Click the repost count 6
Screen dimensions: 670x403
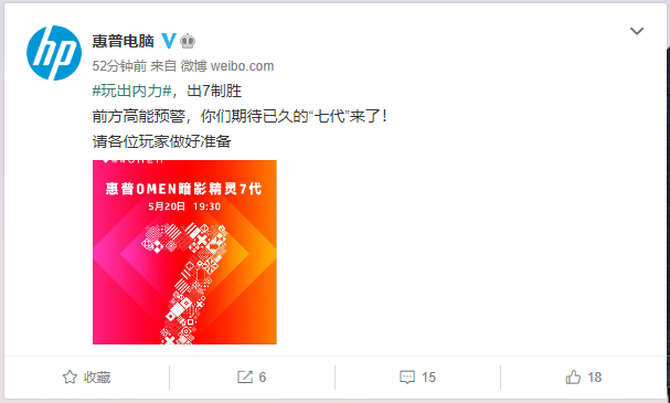[x=262, y=377]
